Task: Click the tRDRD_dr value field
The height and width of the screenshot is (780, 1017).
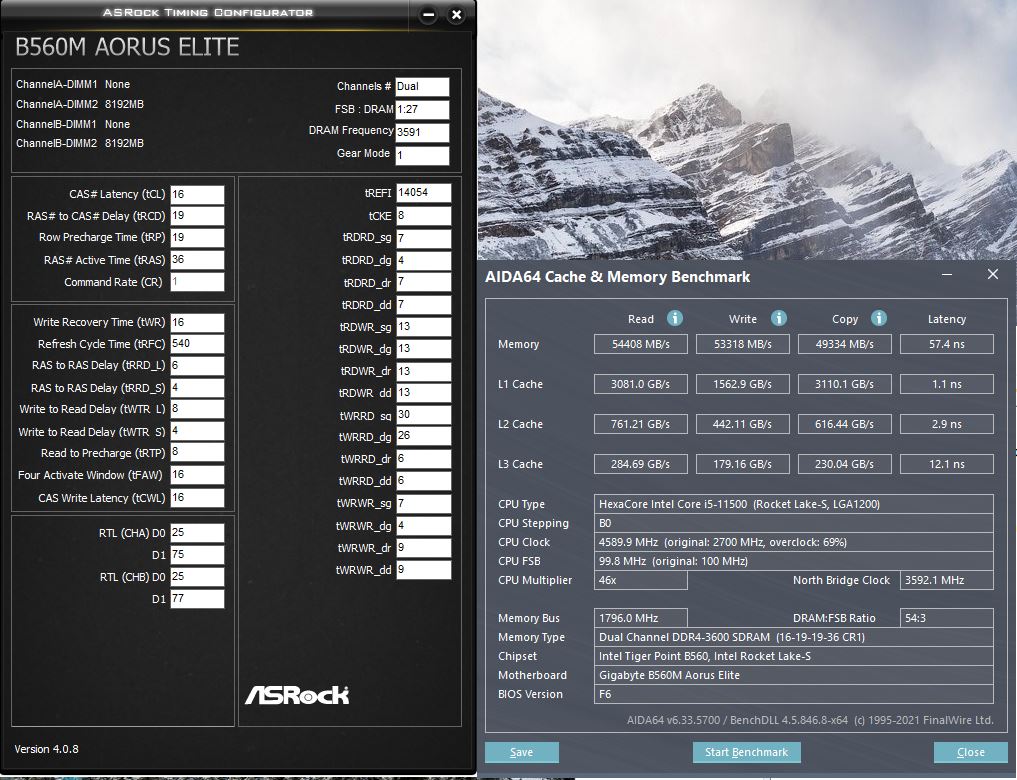Action: click(x=424, y=283)
